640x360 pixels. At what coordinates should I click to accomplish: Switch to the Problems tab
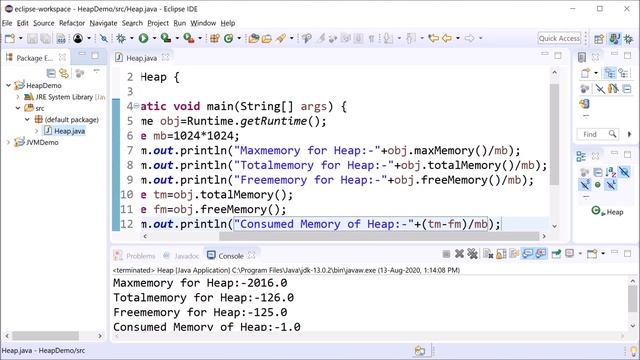coord(135,256)
